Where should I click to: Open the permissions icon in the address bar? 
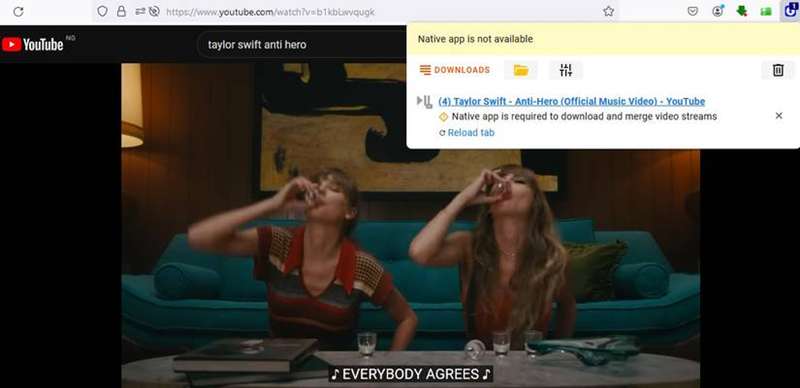(x=140, y=11)
